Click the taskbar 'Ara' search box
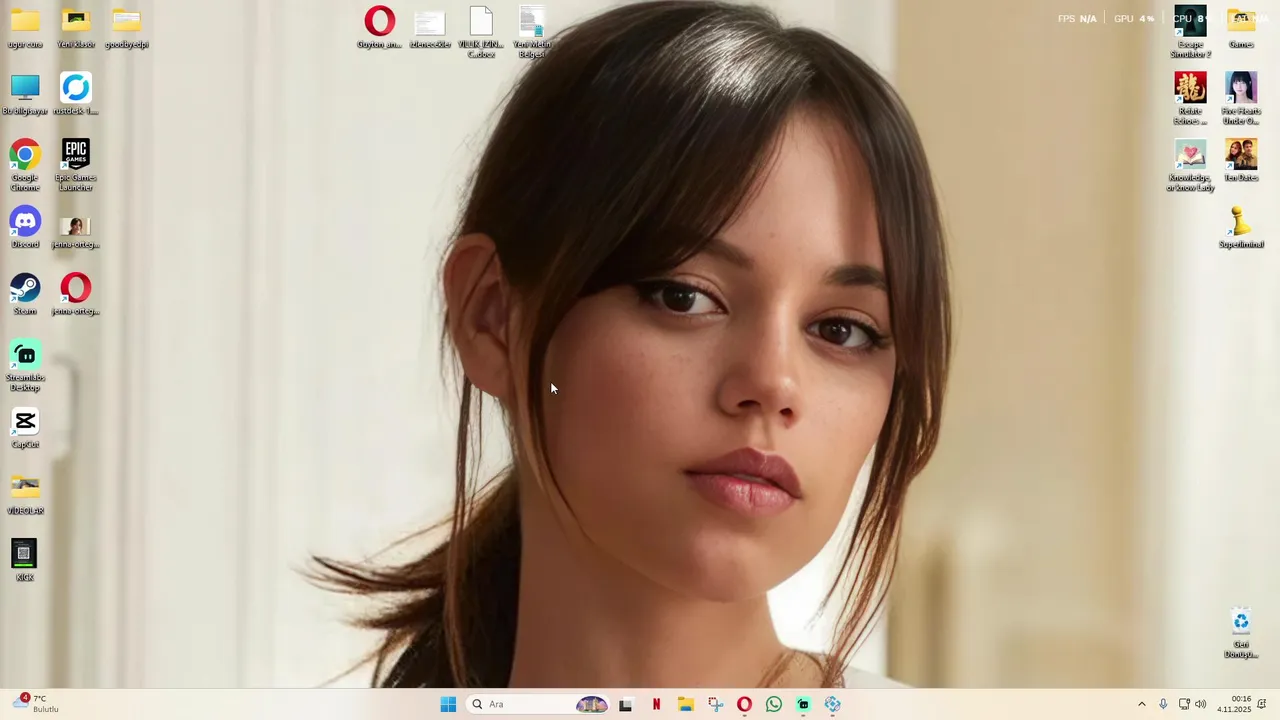 pos(538,704)
